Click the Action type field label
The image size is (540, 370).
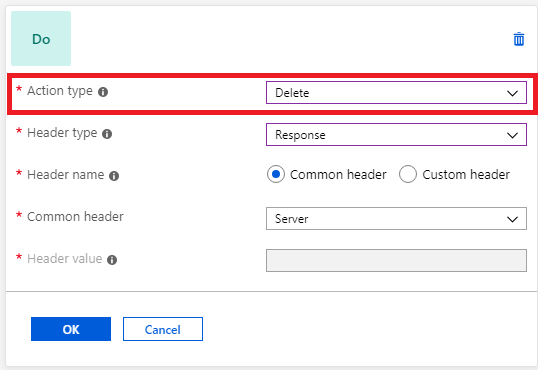[x=60, y=91]
